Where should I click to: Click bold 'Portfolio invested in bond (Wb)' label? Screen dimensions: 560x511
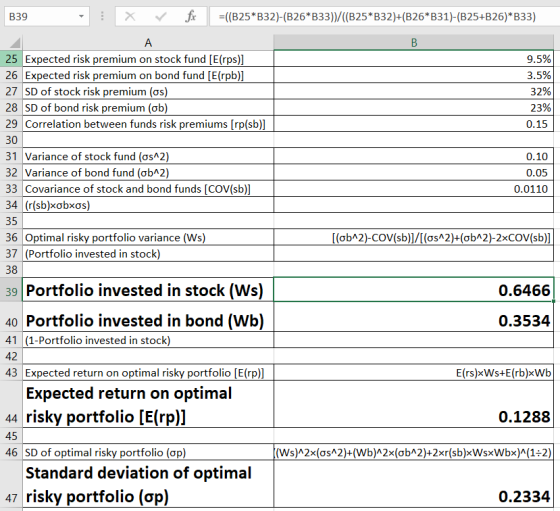pos(145,320)
